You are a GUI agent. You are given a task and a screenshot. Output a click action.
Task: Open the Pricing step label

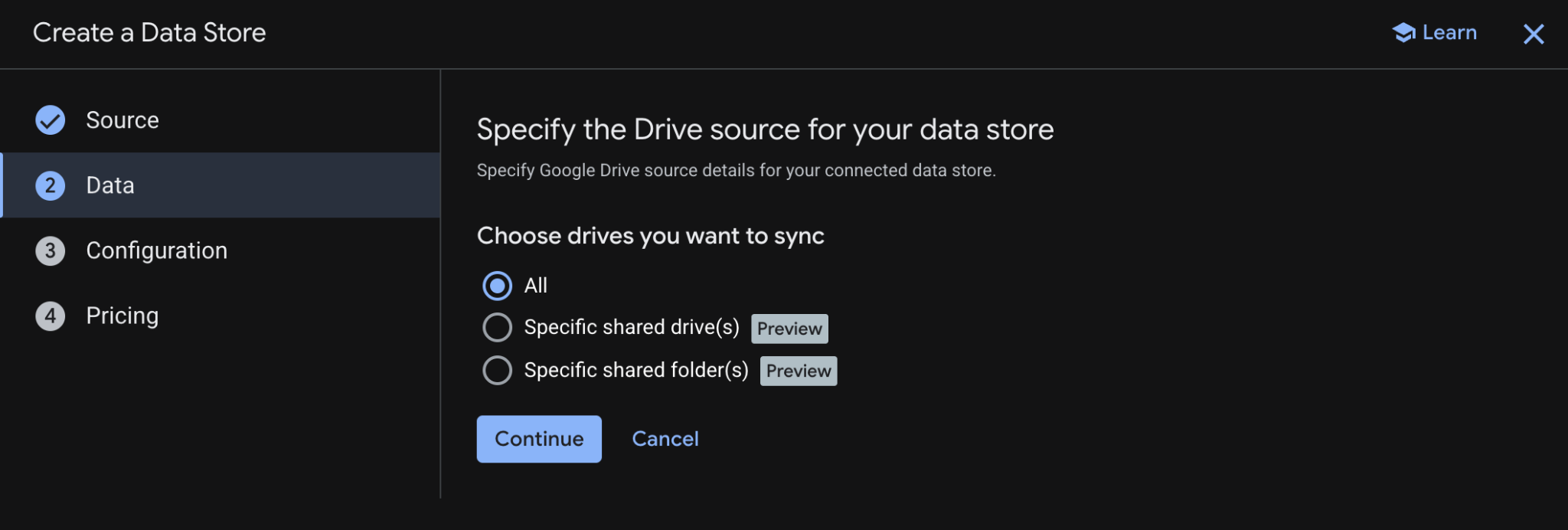tap(122, 316)
